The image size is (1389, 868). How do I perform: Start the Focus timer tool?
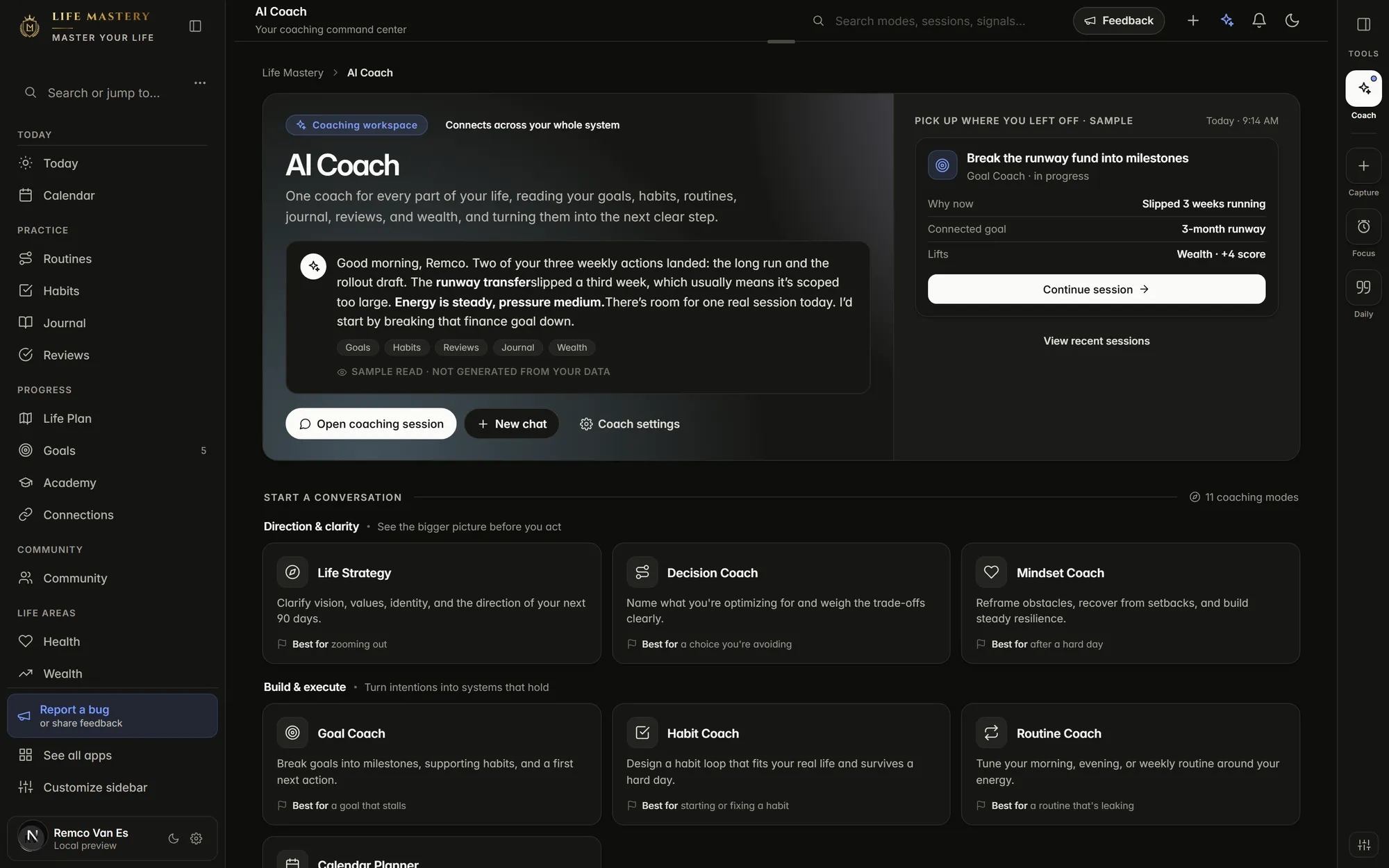point(1363,226)
